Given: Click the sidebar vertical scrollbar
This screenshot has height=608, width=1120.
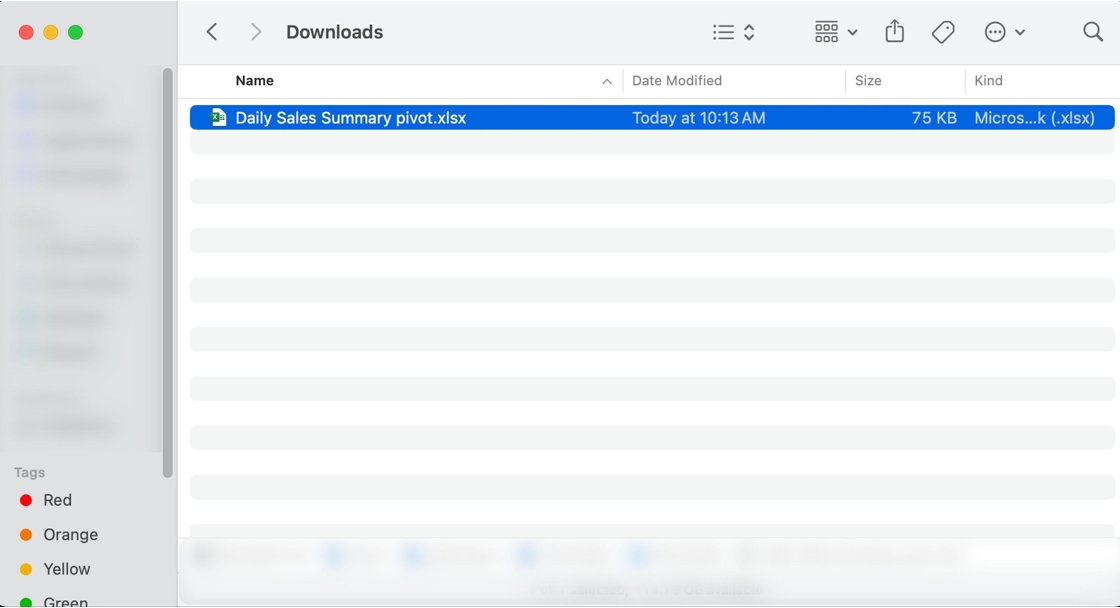Looking at the screenshot, I should [x=168, y=273].
